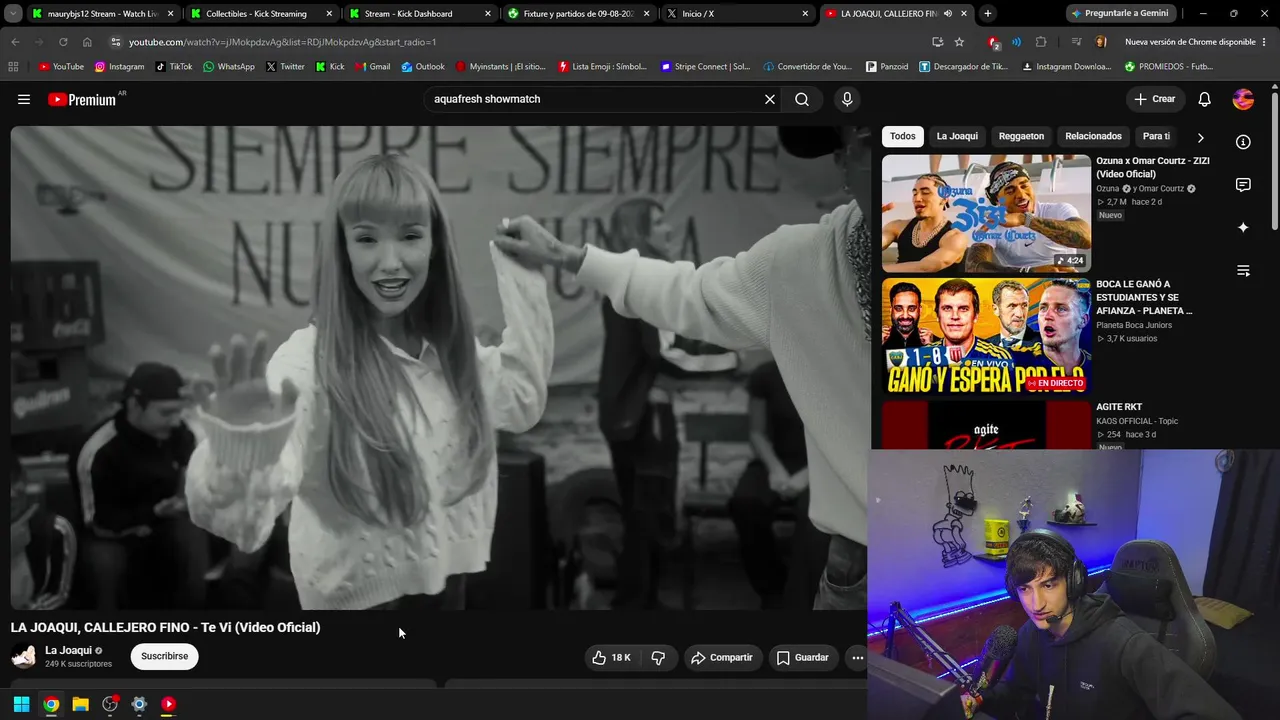
Task: Open the comments panel icon
Action: (x=1243, y=185)
